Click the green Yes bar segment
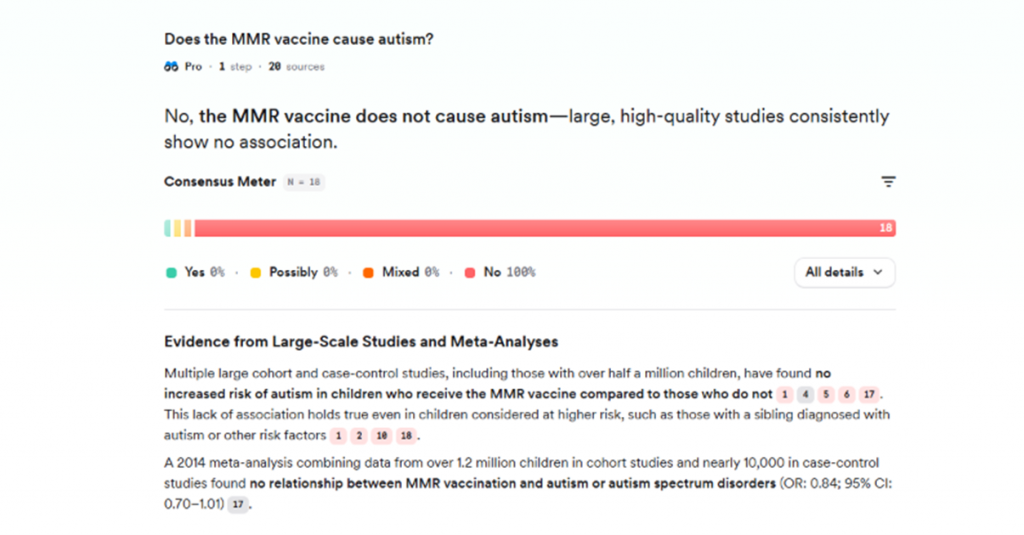Screen dimensions: 1024x535 point(168,228)
